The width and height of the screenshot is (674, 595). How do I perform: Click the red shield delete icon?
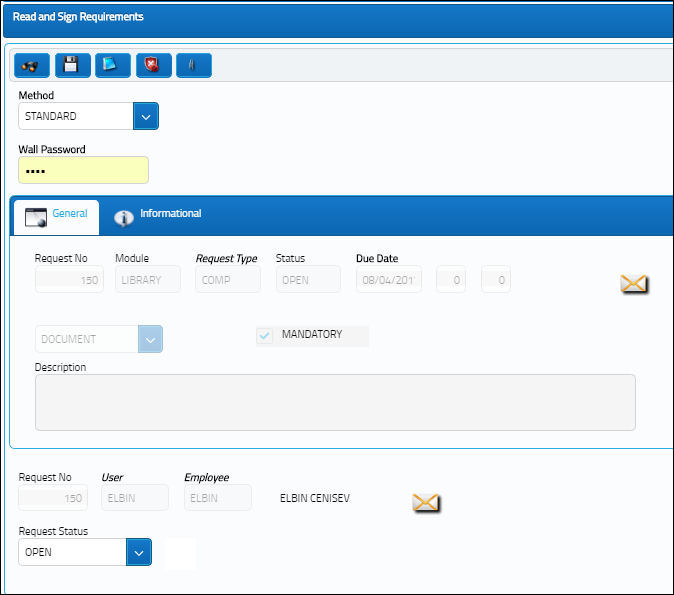click(x=153, y=65)
